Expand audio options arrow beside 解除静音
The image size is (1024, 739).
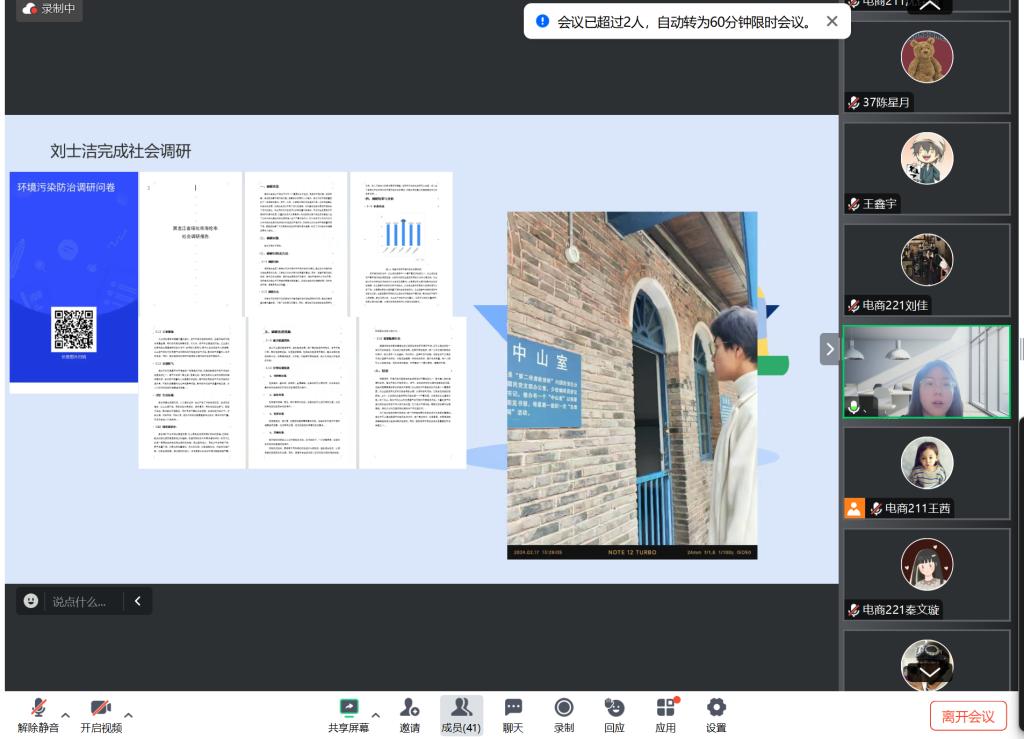click(x=66, y=715)
